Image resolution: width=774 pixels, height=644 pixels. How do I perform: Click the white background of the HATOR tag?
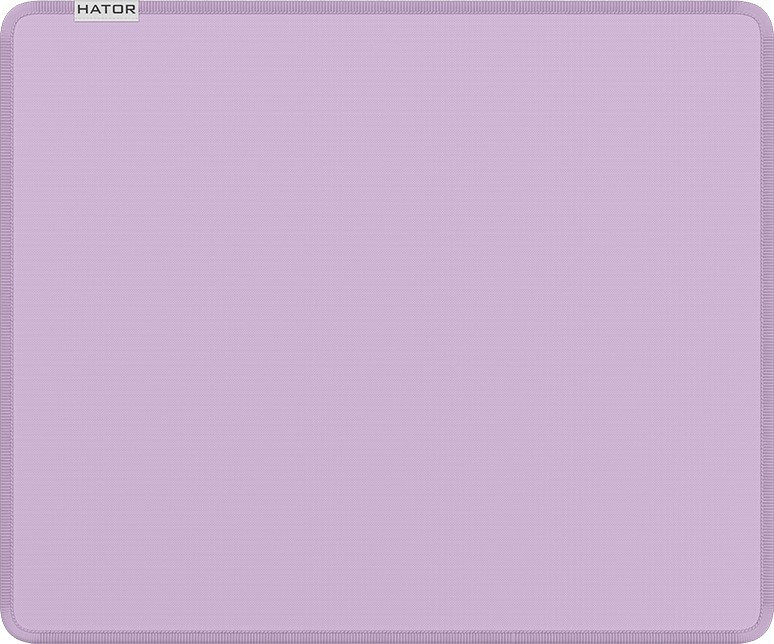coord(136,17)
